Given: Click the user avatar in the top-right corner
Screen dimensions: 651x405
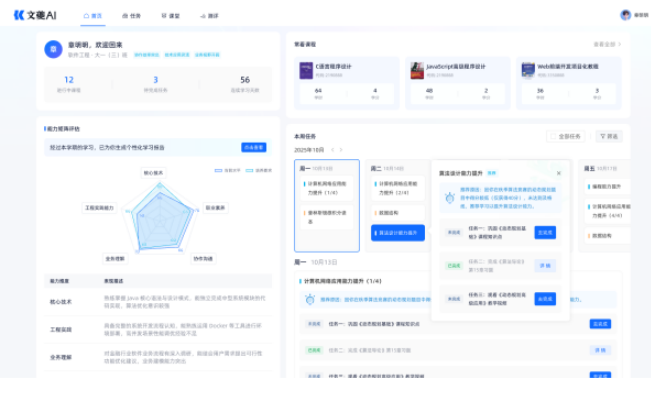Looking at the screenshot, I should coord(626,15).
